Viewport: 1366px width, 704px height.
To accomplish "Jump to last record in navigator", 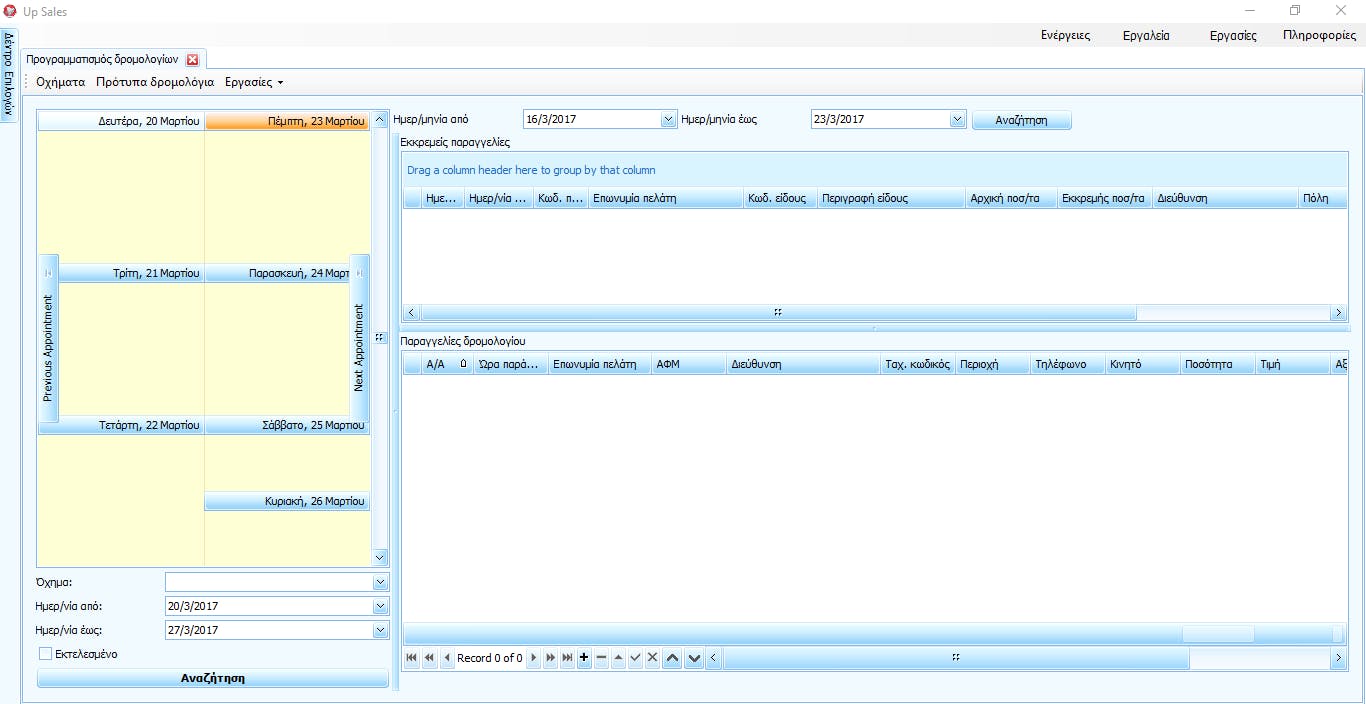I will [568, 658].
